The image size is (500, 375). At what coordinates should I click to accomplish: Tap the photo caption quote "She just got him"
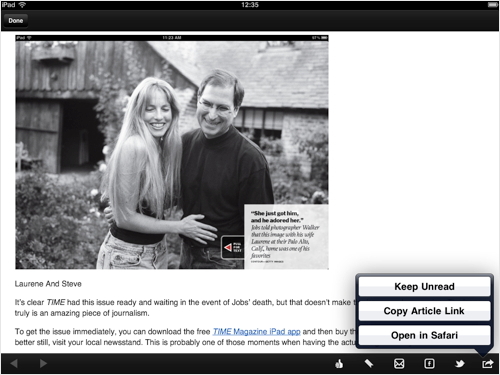click(x=275, y=213)
